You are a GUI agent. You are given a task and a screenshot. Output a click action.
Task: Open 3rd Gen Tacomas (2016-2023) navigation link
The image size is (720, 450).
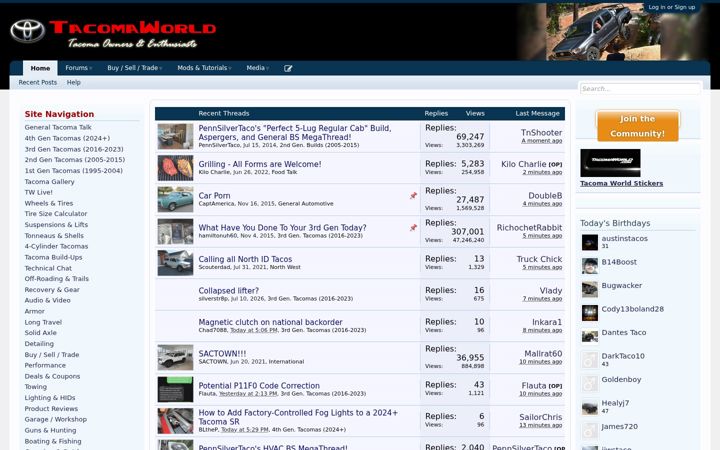[x=74, y=149]
